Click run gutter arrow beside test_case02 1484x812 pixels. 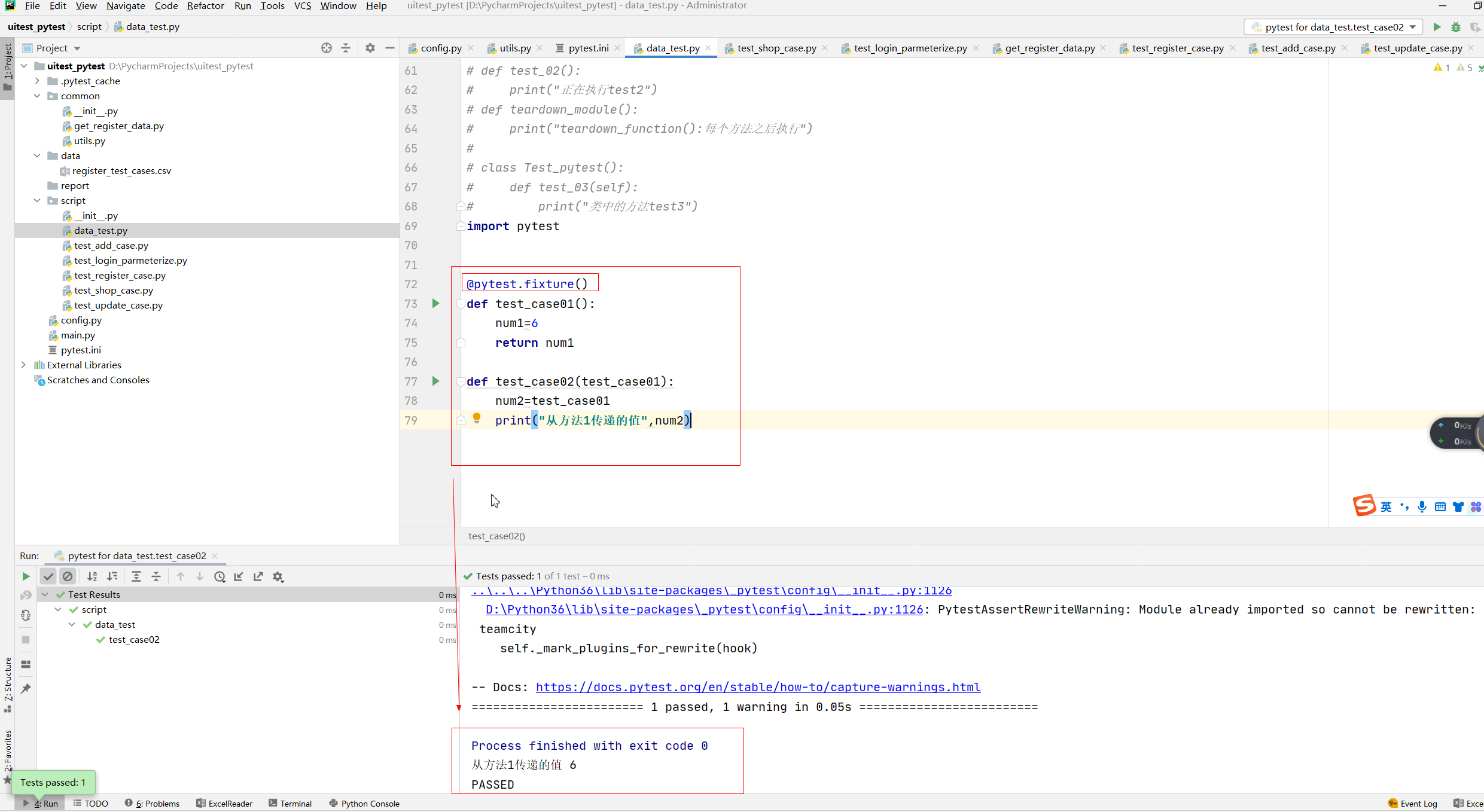tap(436, 381)
